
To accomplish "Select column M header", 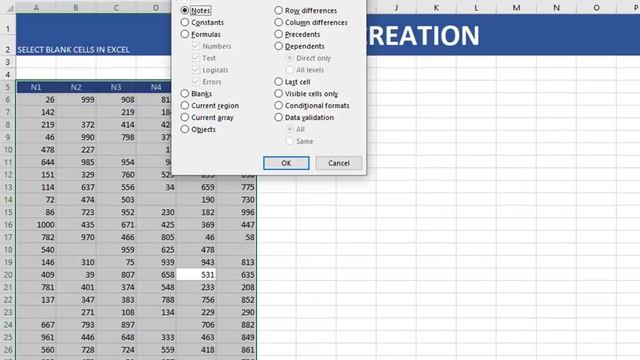I will pyautogui.click(x=516, y=8).
